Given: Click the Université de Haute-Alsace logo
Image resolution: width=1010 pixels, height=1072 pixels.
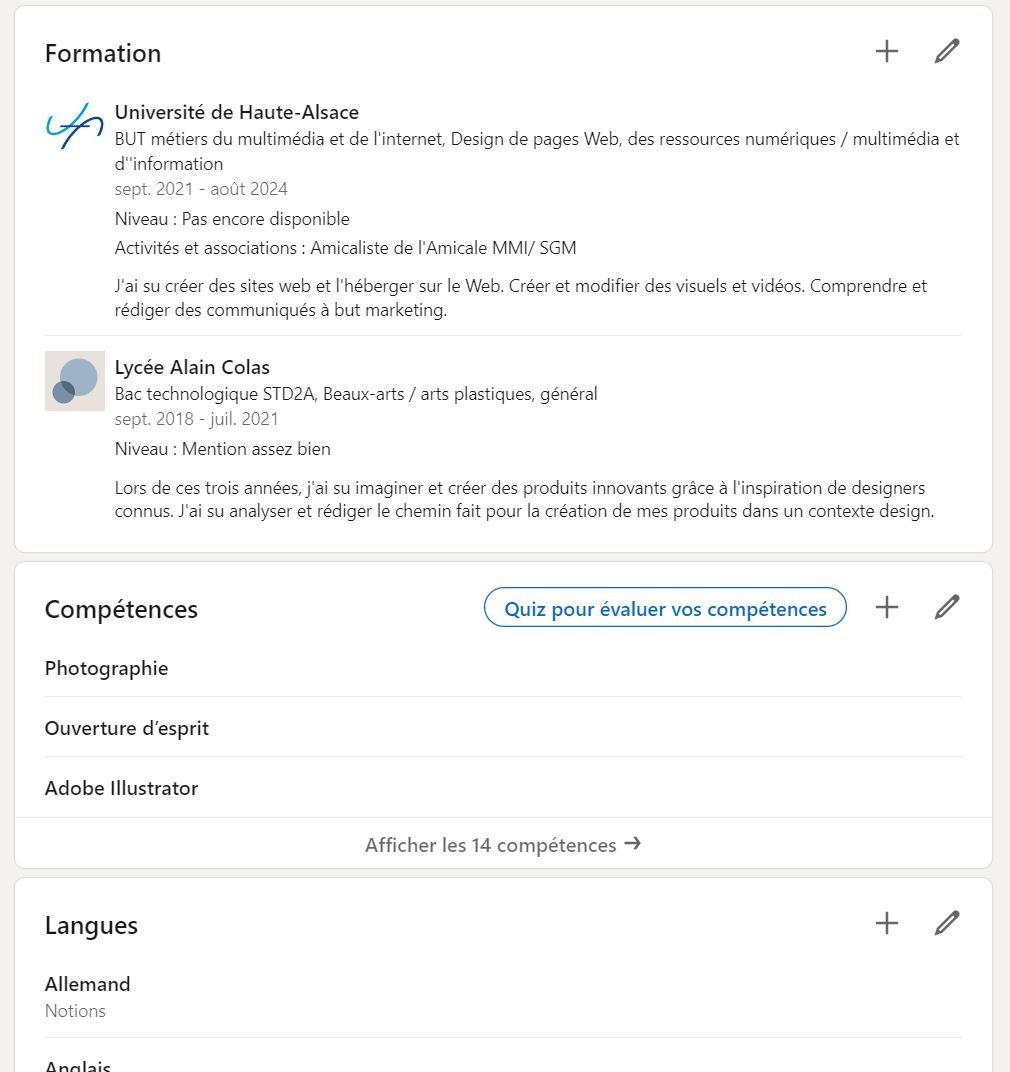Looking at the screenshot, I should tap(74, 127).
